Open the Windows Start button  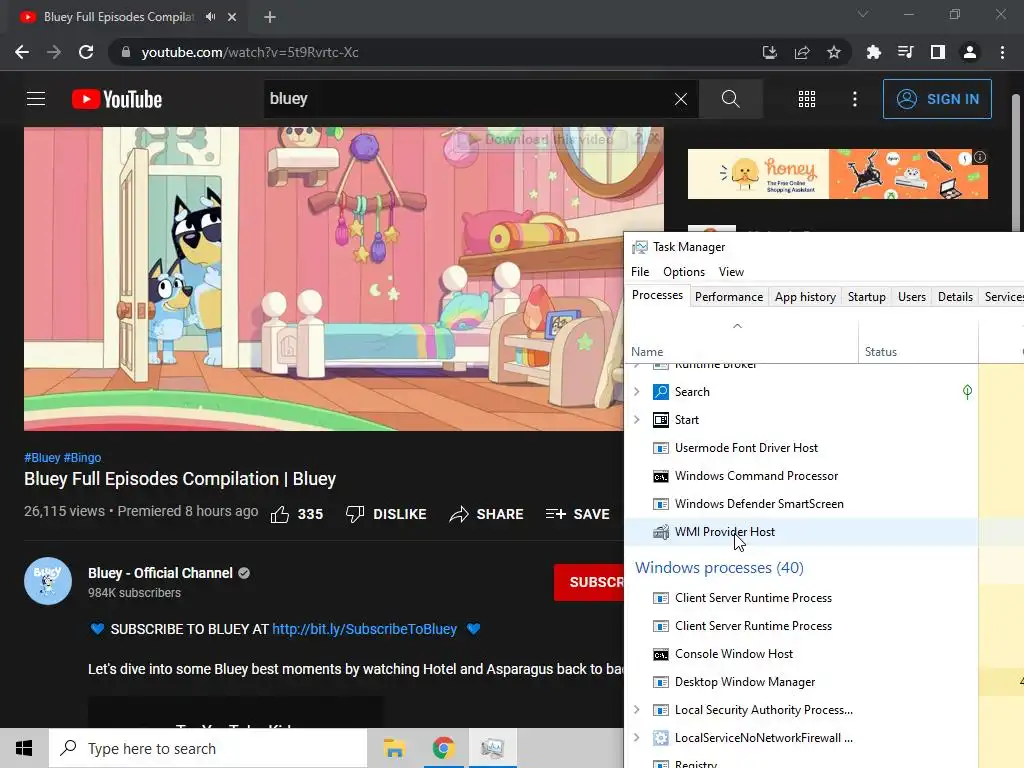[x=24, y=748]
